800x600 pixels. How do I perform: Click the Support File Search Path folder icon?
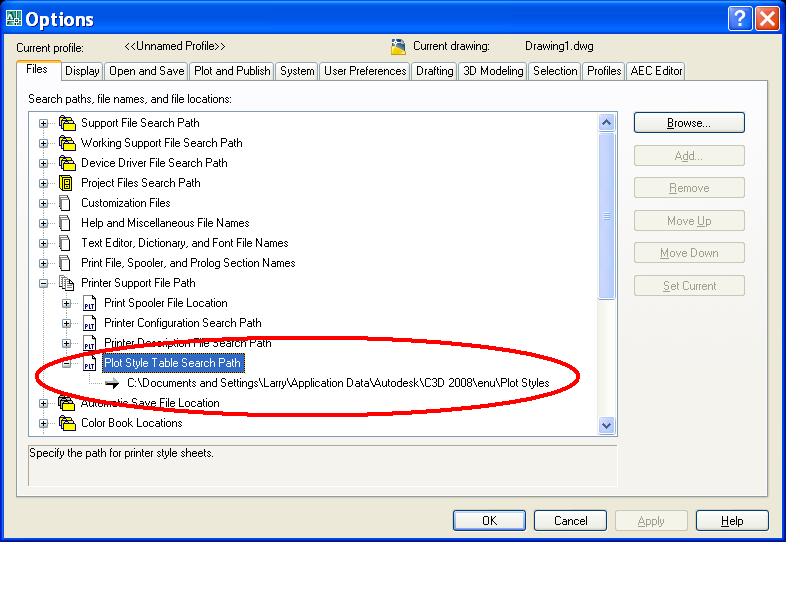67,123
